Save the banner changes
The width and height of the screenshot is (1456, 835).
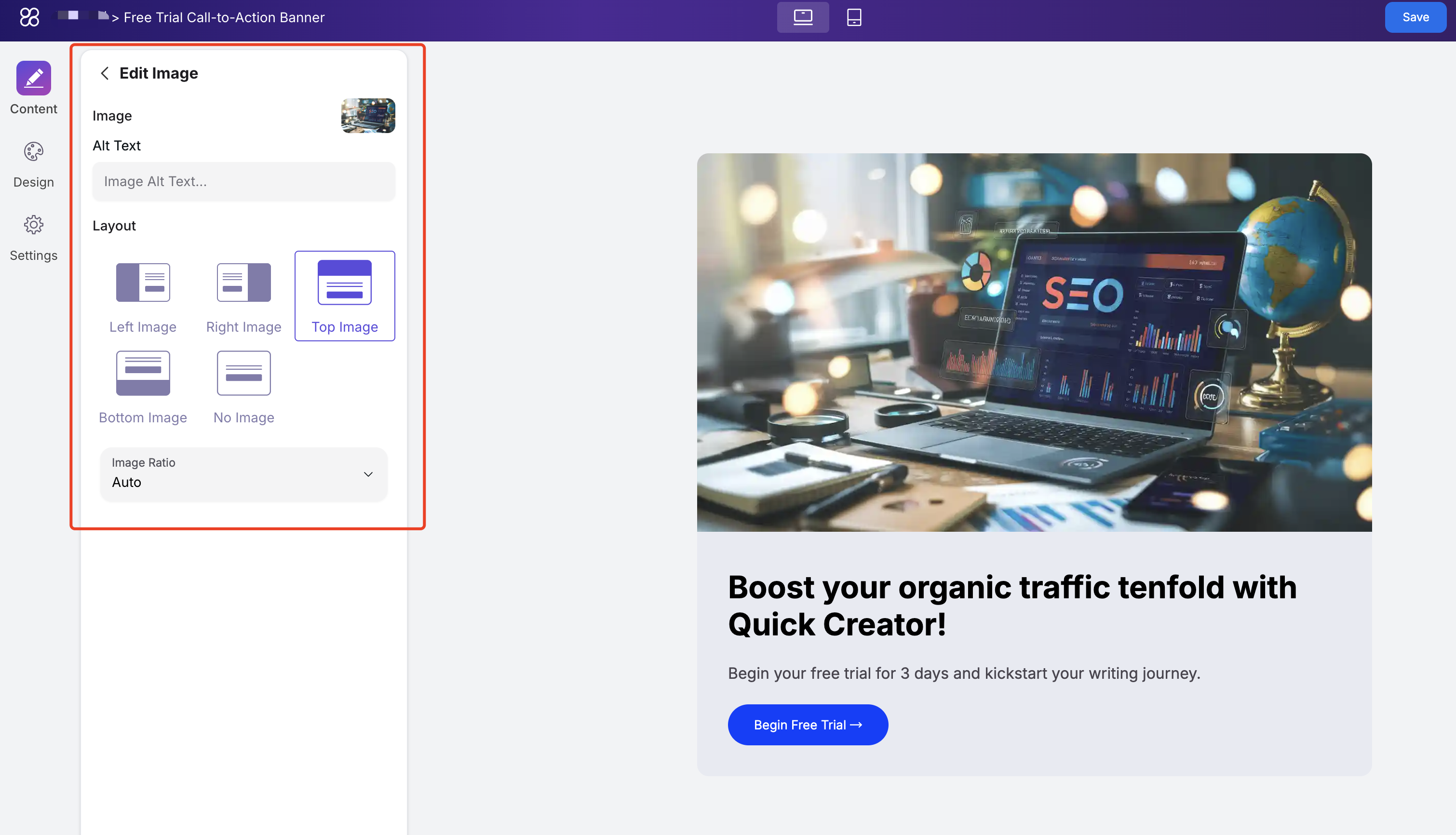[x=1416, y=17]
